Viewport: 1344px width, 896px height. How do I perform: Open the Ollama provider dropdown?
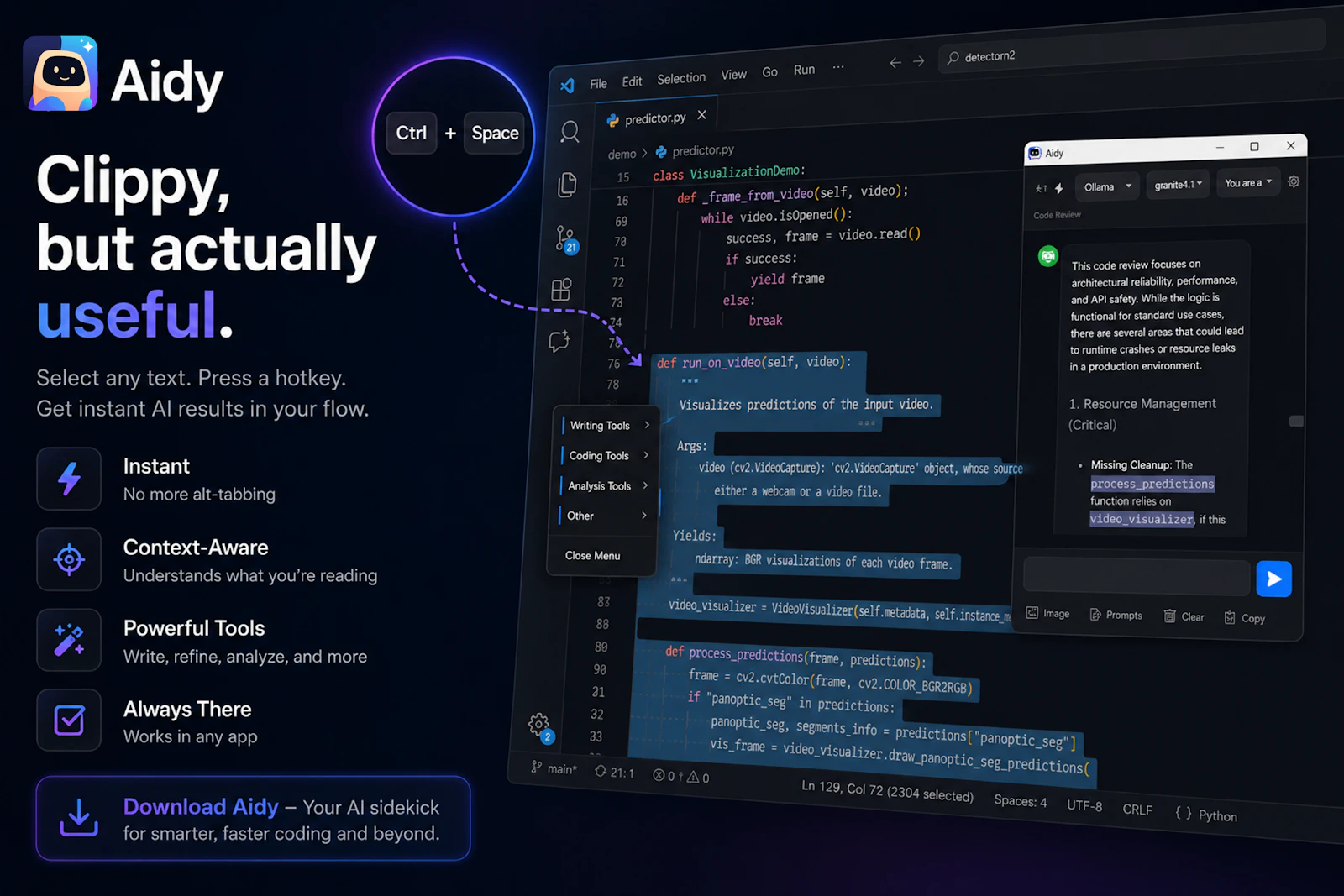point(1107,186)
